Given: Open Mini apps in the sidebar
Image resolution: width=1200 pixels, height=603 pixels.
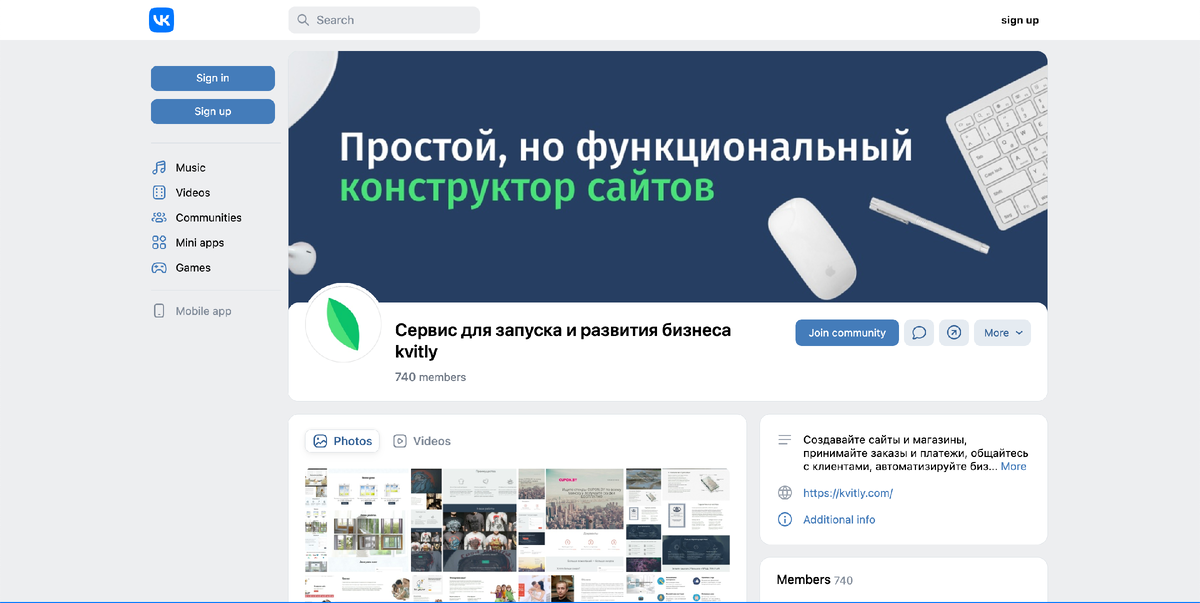Looking at the screenshot, I should click(x=199, y=243).
